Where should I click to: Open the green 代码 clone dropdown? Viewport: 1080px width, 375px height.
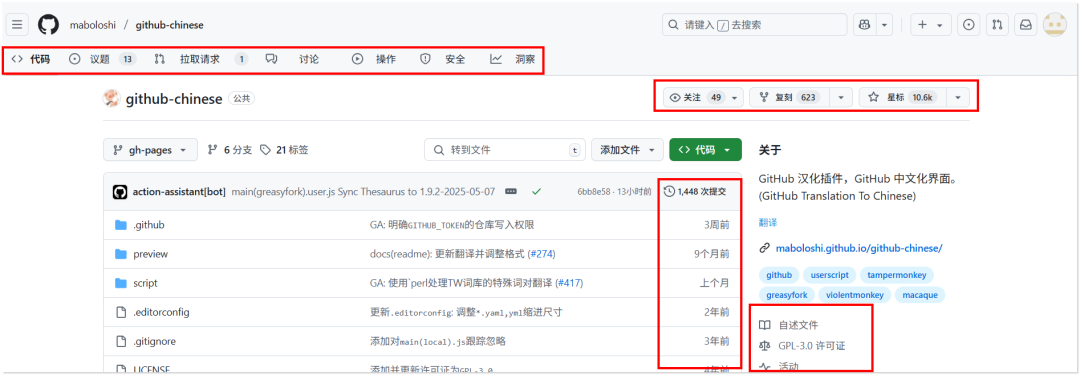pos(705,150)
